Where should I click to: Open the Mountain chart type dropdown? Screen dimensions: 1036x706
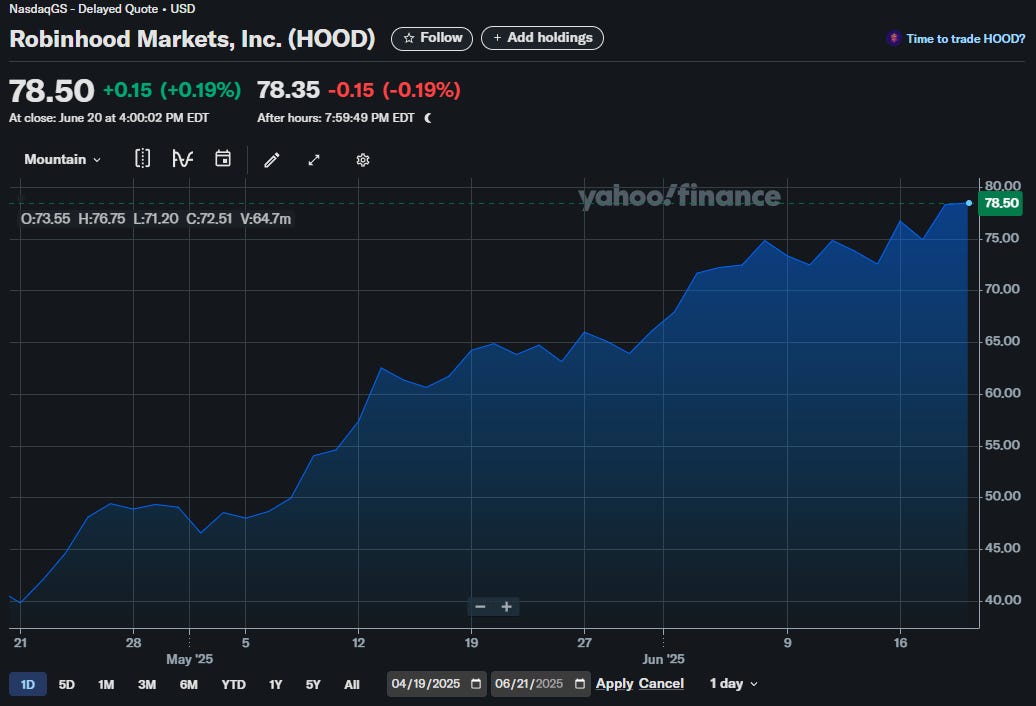(63, 159)
